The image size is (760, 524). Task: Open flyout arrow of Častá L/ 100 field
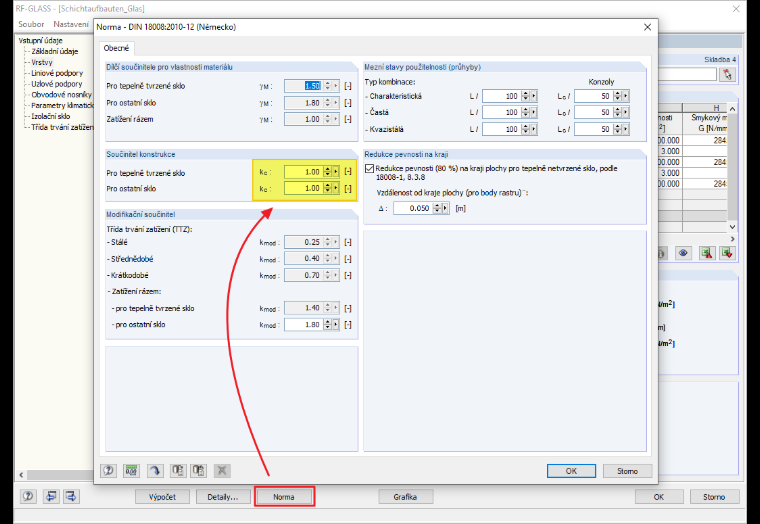pos(534,112)
